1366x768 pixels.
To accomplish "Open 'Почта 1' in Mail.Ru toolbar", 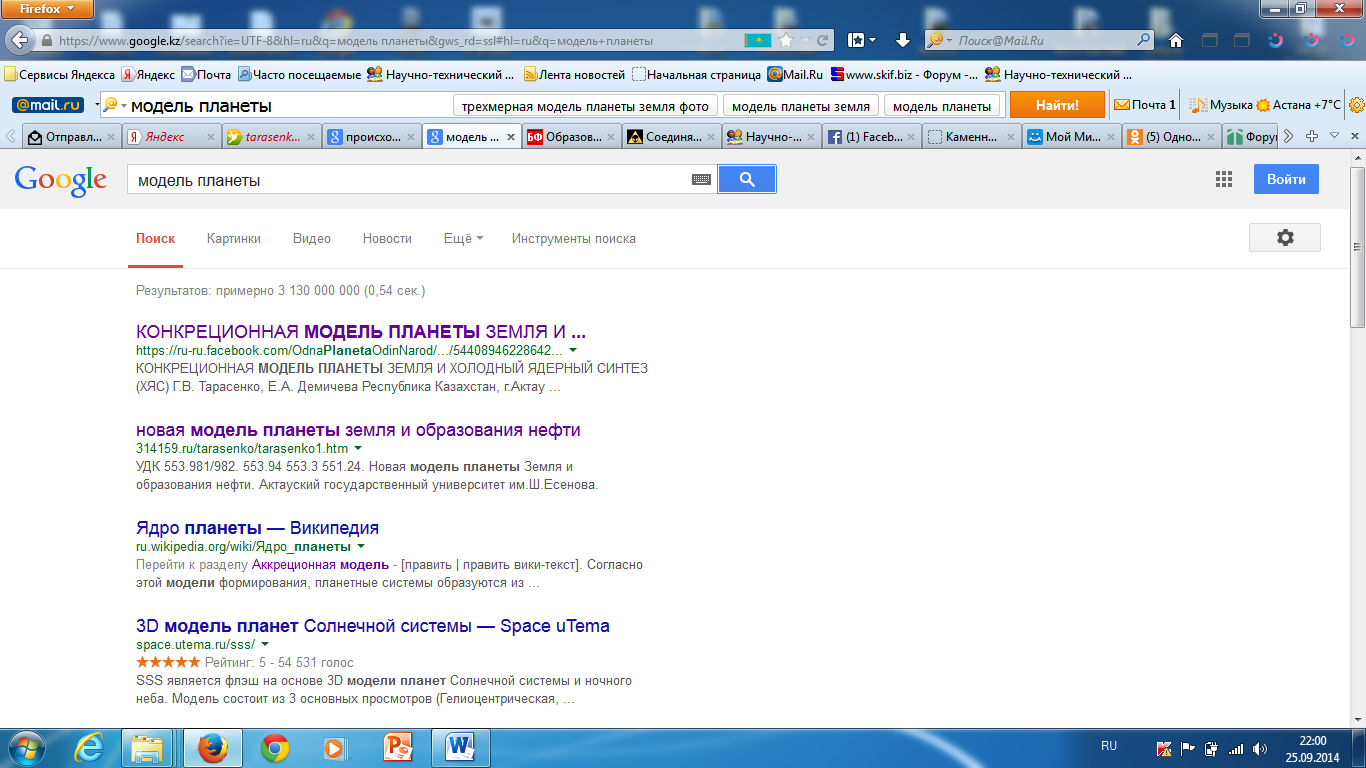I will 1145,105.
